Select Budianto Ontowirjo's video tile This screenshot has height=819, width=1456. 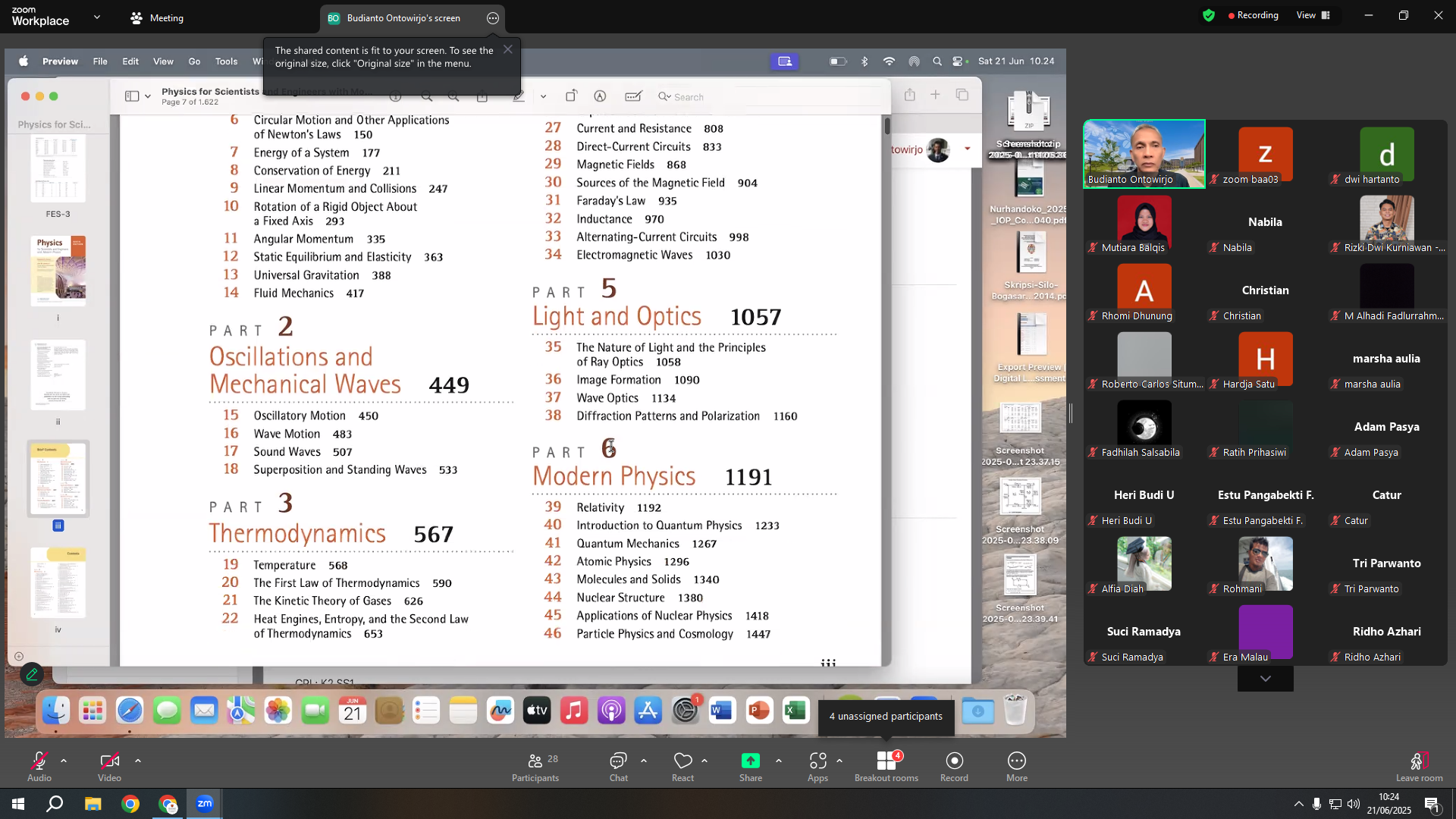1144,154
